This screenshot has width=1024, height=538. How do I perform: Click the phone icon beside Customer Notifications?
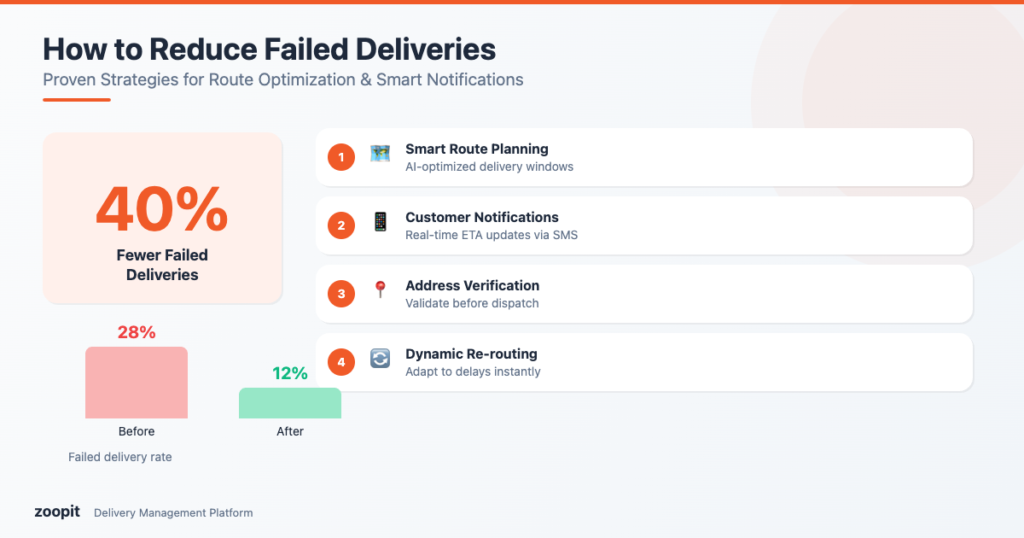coord(380,222)
